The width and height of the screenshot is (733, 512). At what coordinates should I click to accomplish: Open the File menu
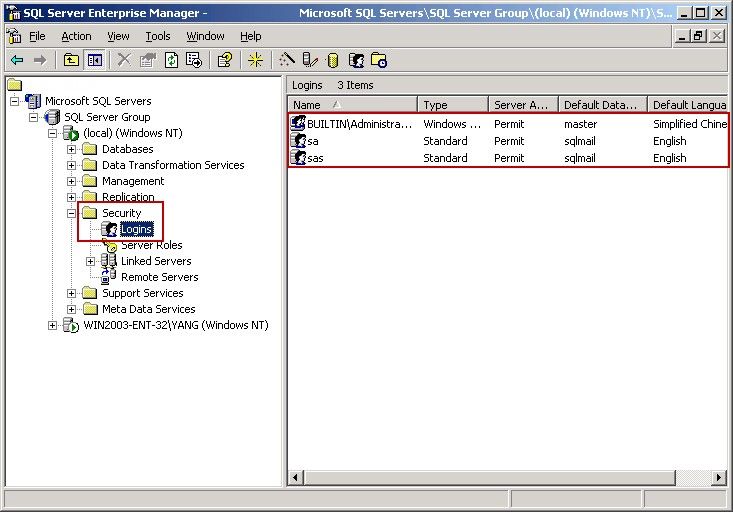[37, 36]
